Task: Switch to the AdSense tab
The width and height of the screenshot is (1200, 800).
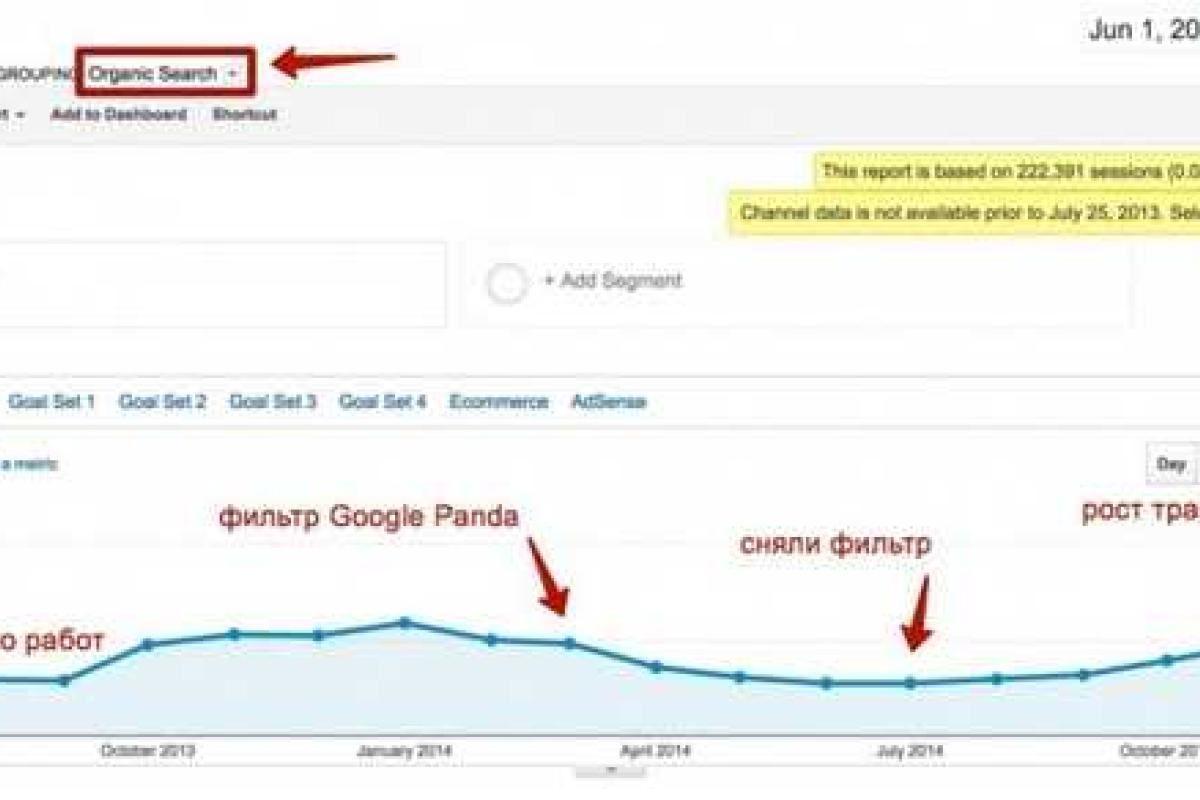Action: click(x=608, y=402)
